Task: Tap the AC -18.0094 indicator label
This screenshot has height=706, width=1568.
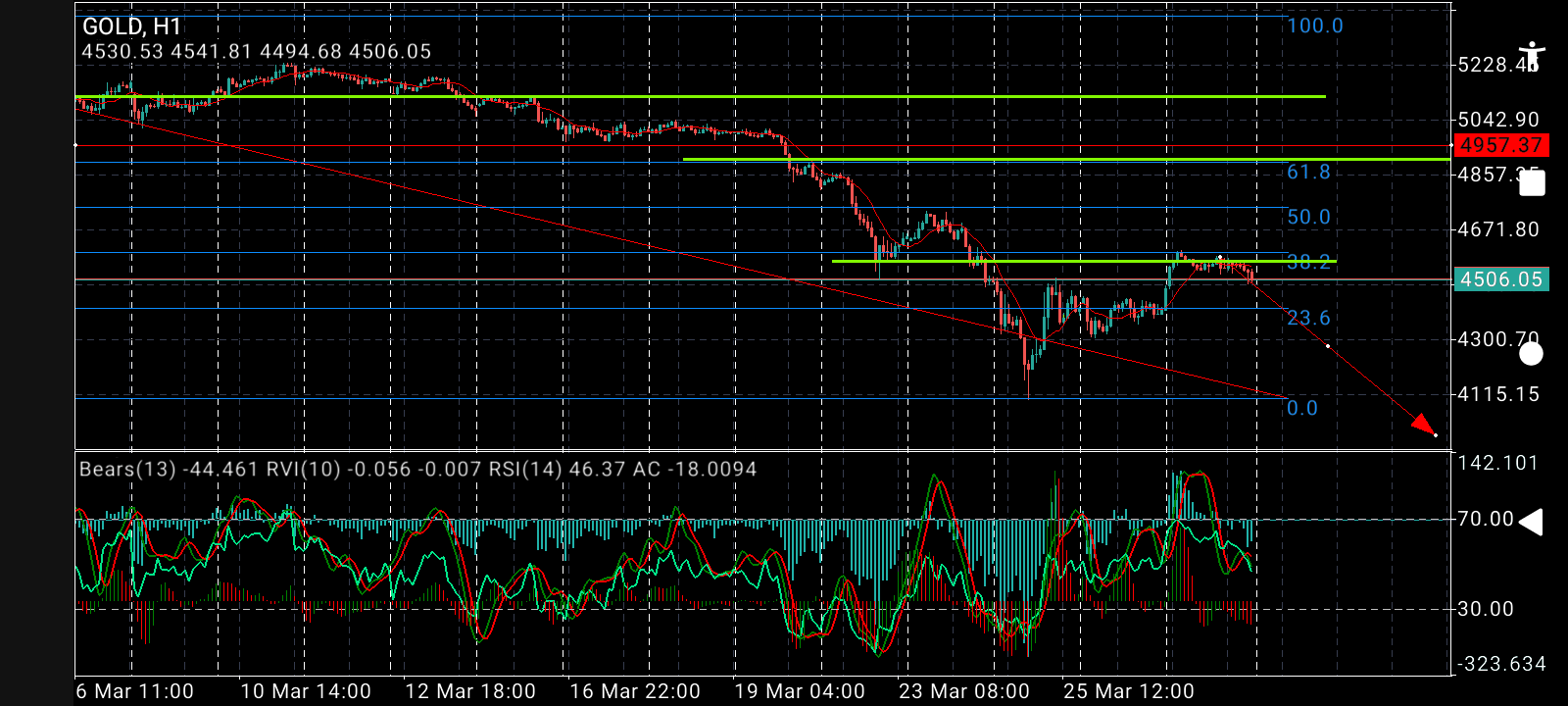Action: 695,469
